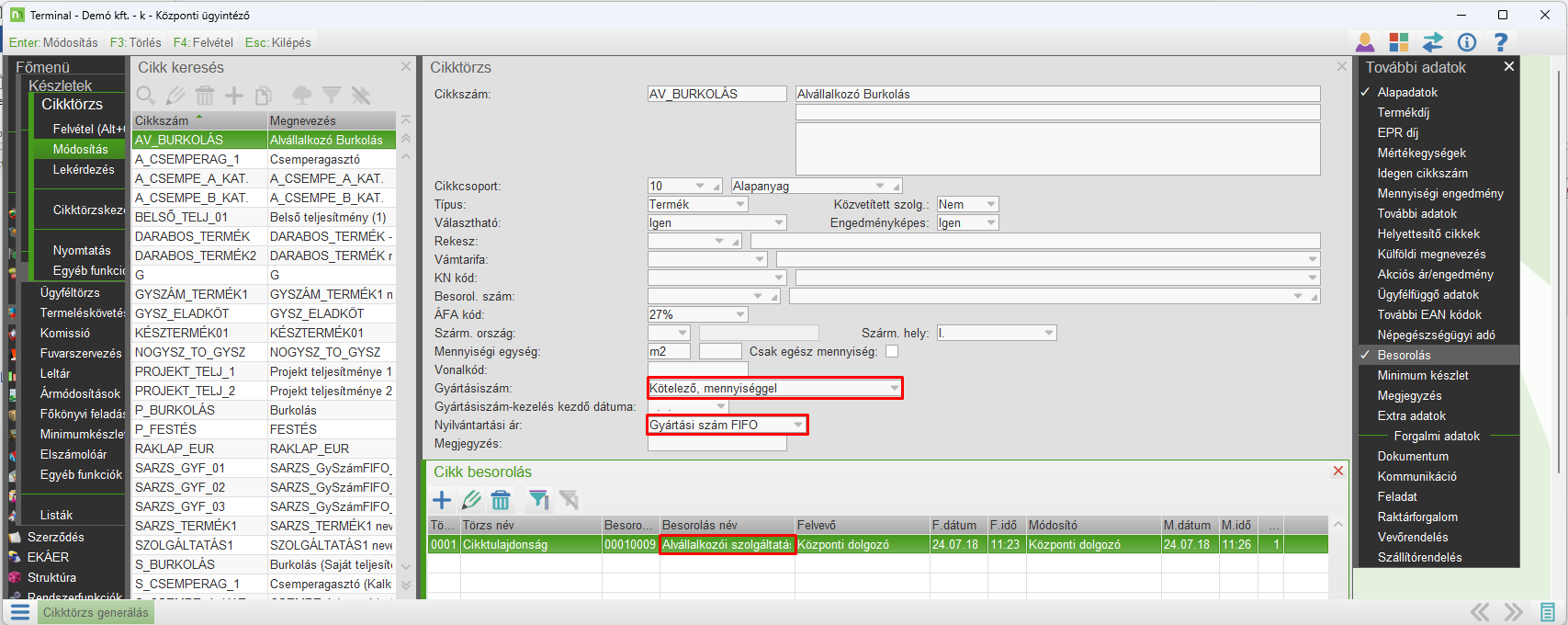
Task: Open Ügyféltörzs in the left main menu
Action: click(x=70, y=292)
